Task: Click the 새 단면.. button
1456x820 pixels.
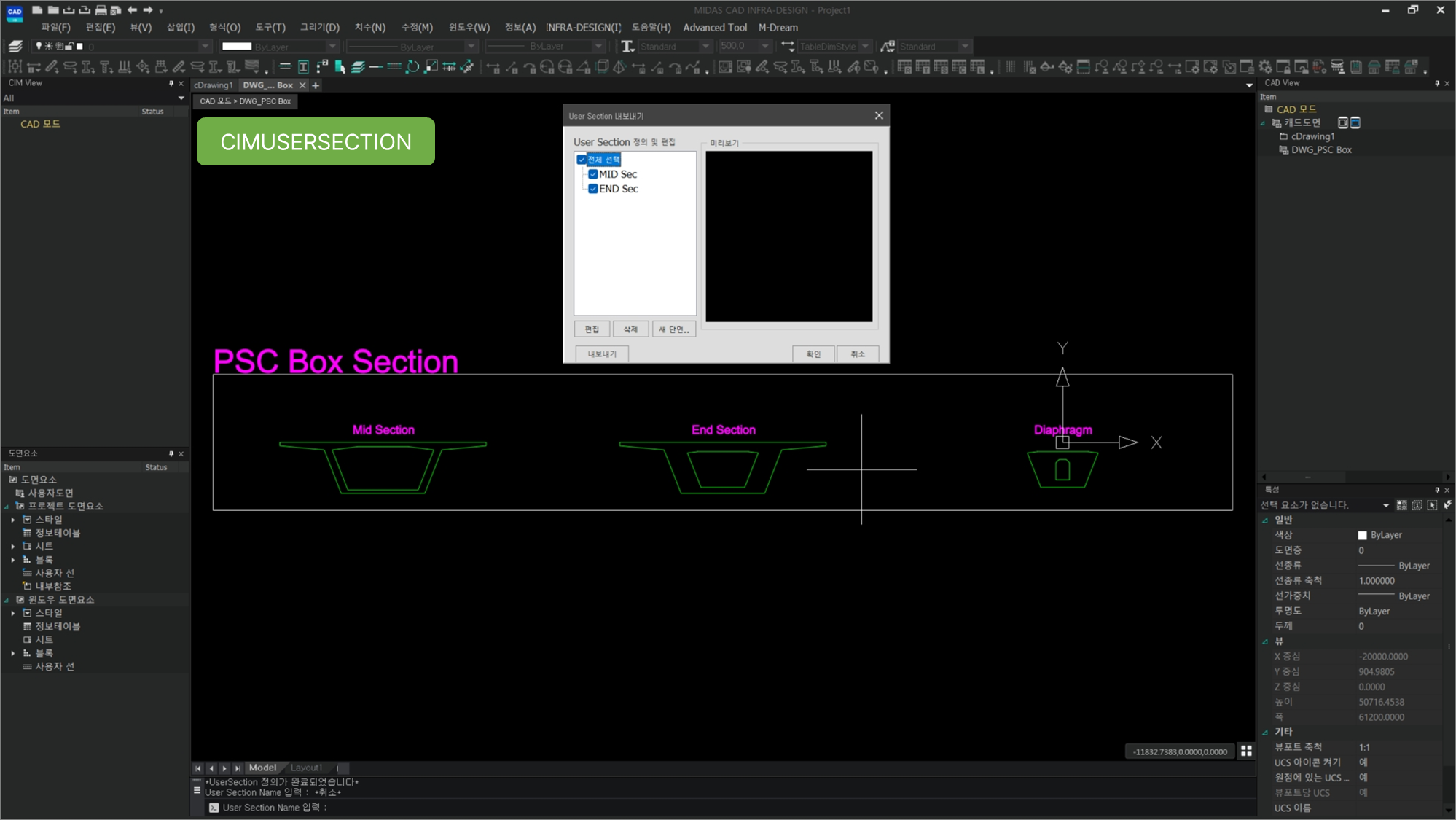Action: point(674,329)
